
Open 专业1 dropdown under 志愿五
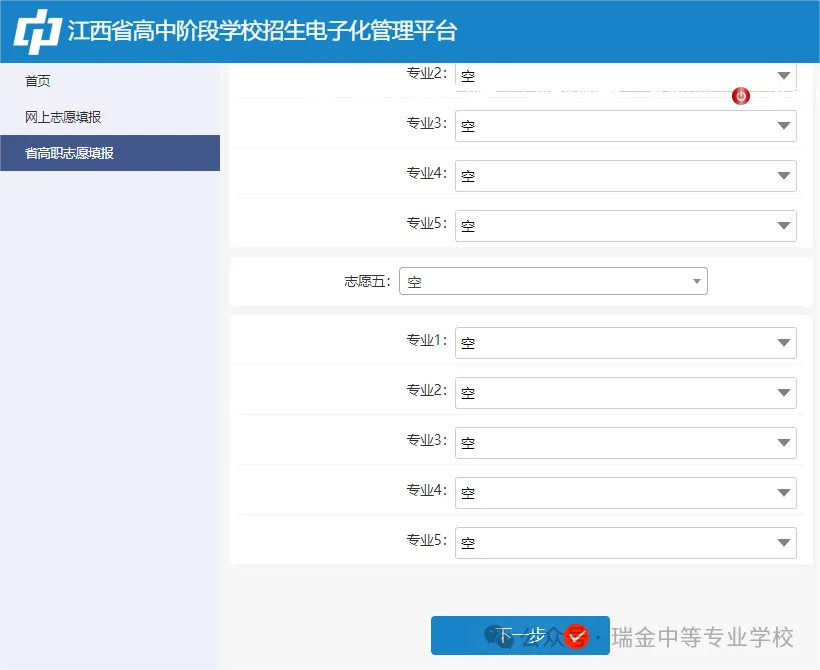click(626, 343)
